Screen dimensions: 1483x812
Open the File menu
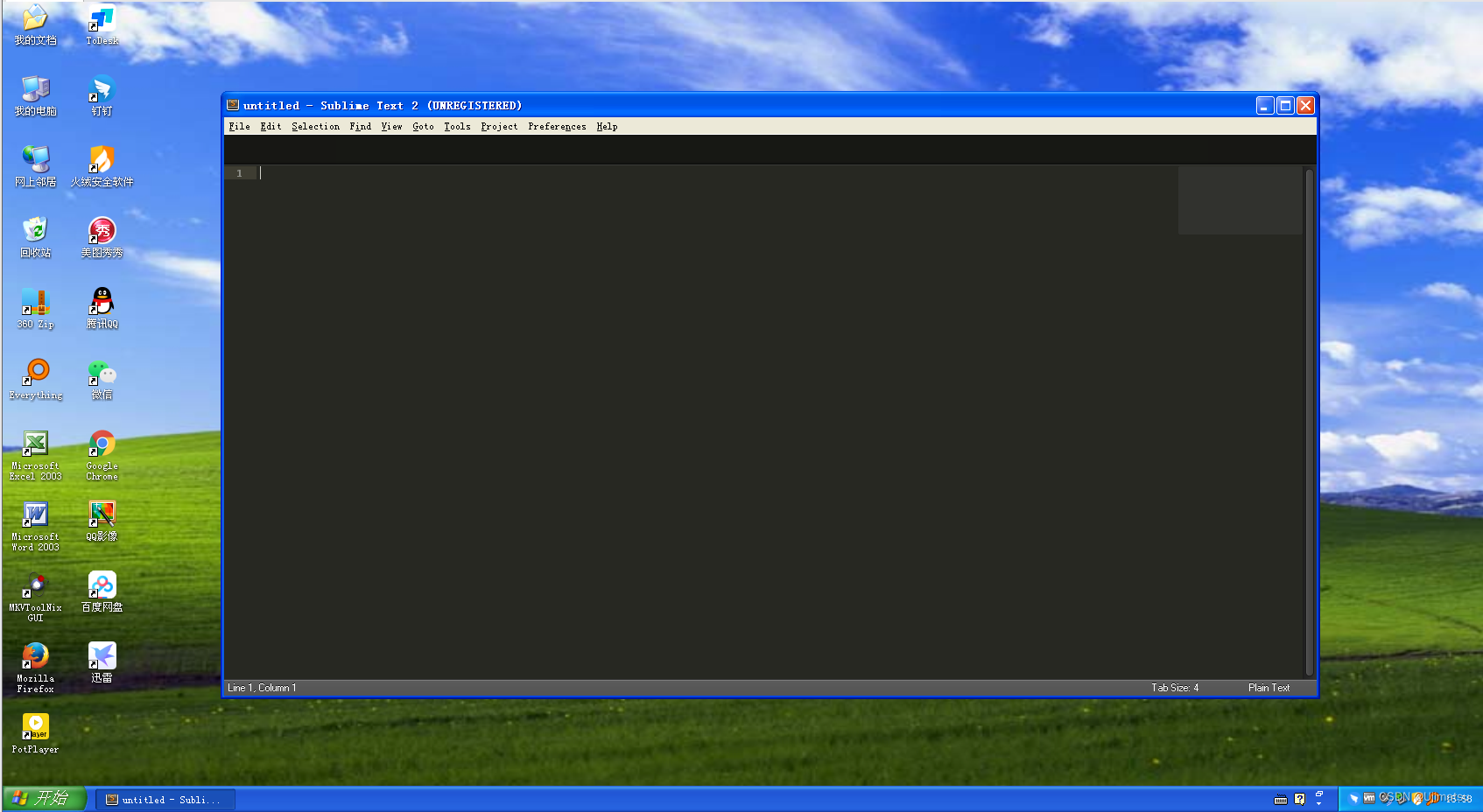click(x=239, y=126)
